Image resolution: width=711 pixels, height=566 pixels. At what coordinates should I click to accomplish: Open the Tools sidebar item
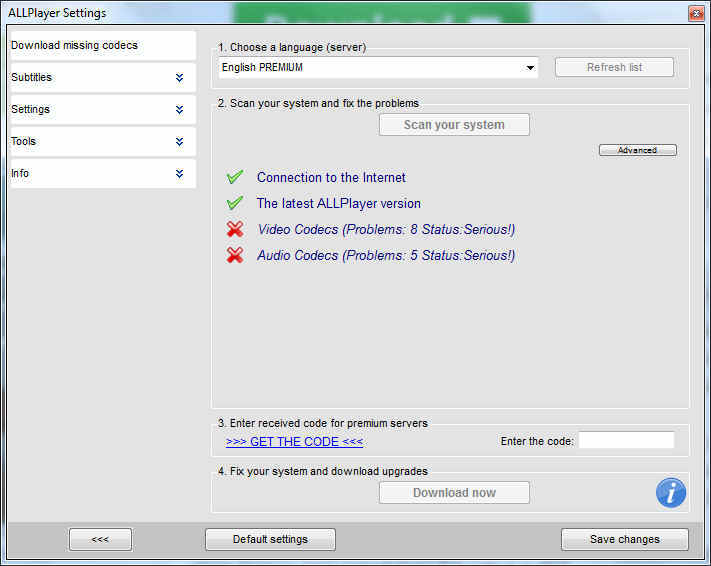pos(103,142)
